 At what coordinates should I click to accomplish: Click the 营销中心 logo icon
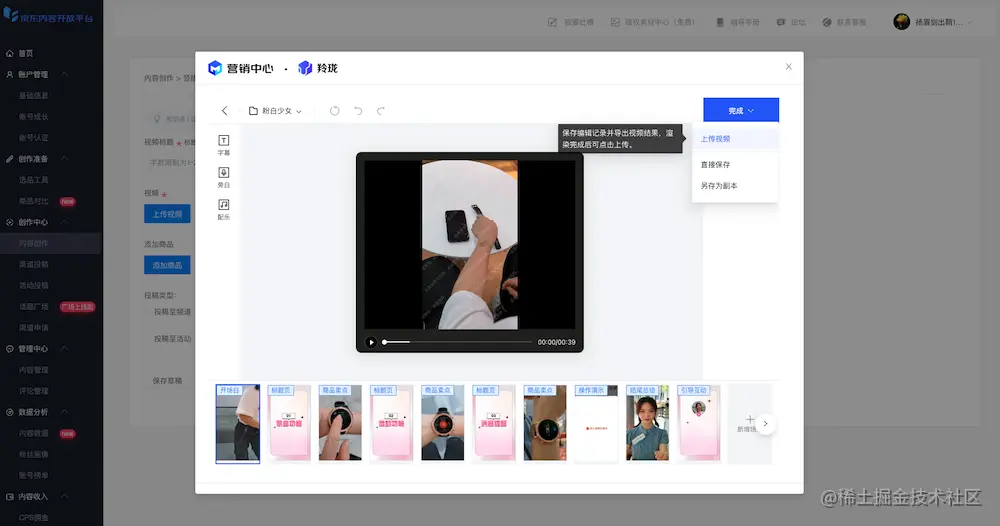coord(215,68)
